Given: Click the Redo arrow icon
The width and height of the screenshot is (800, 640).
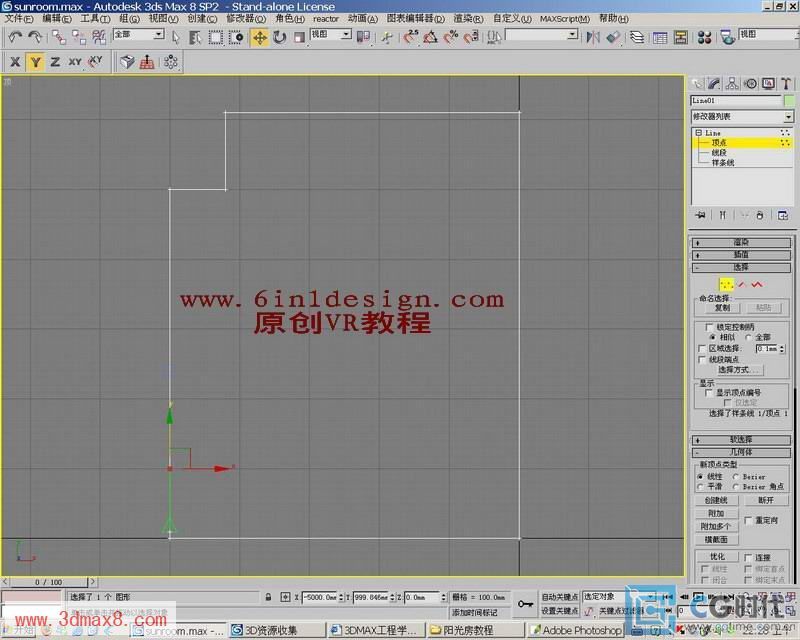Looking at the screenshot, I should click(35, 37).
